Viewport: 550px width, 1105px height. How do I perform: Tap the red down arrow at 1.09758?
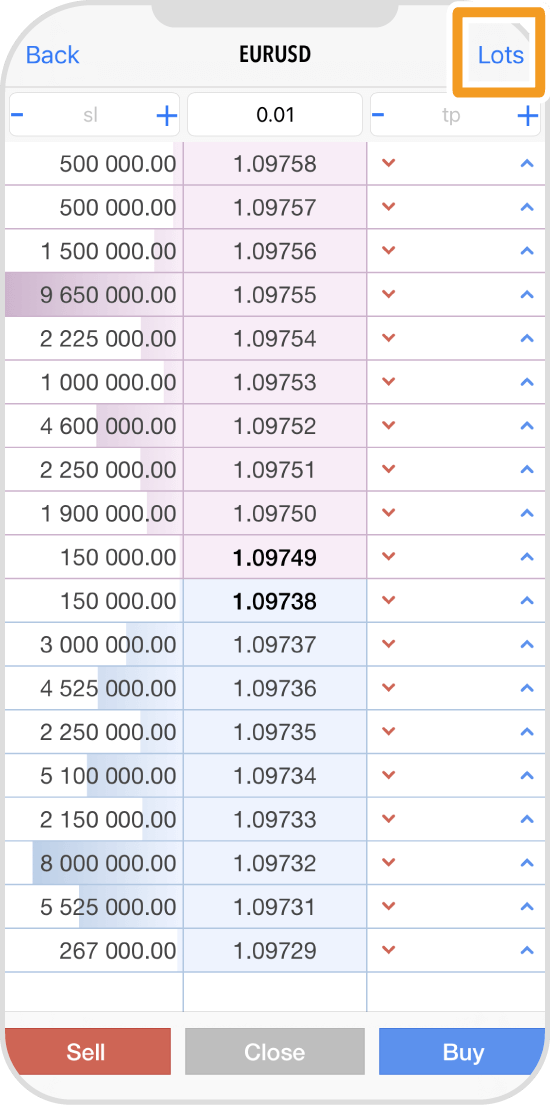click(x=388, y=163)
